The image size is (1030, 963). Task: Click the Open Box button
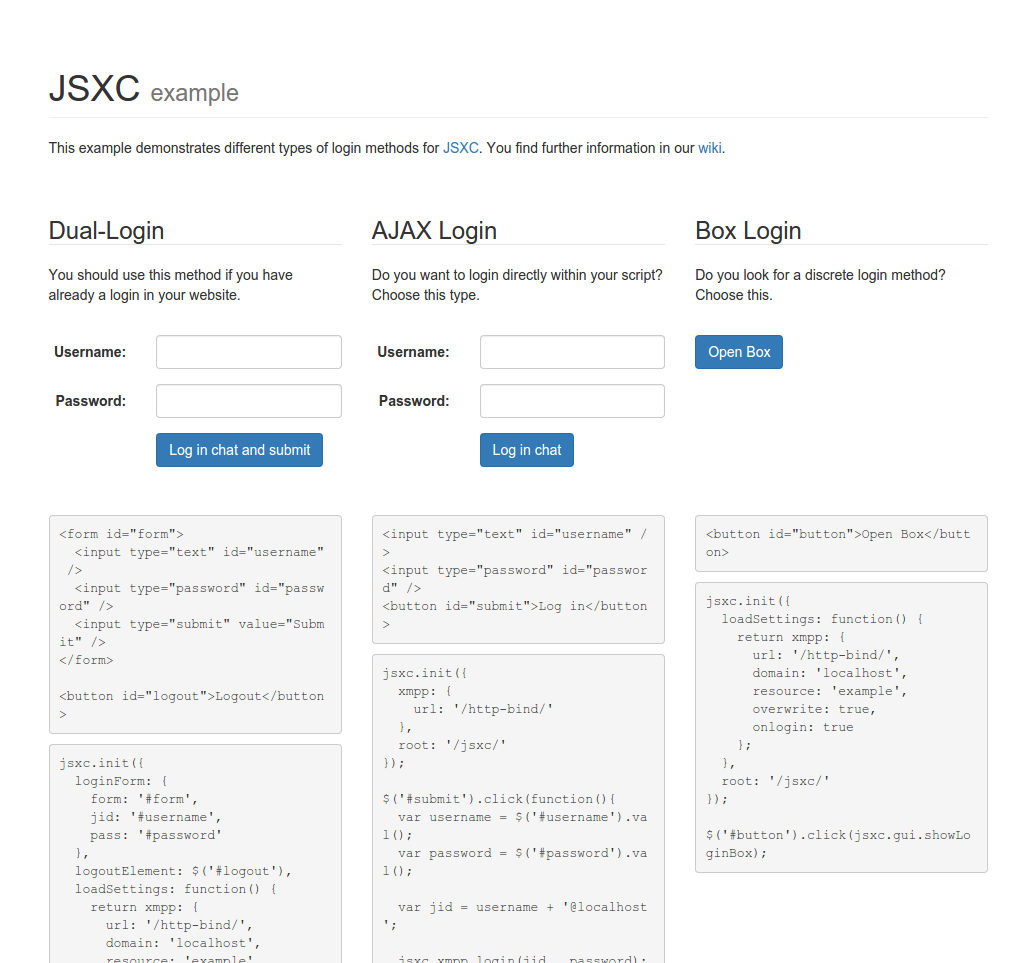click(x=739, y=352)
